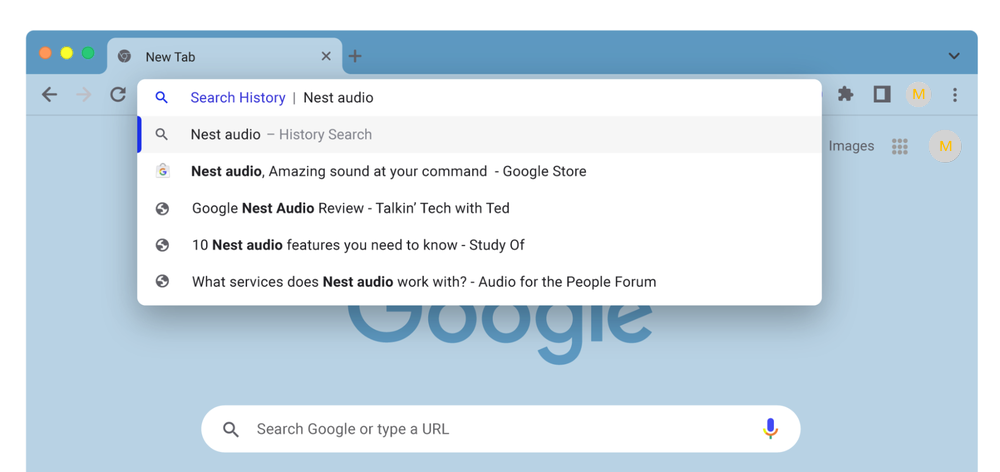
Task: Reload the page
Action: pyautogui.click(x=118, y=95)
